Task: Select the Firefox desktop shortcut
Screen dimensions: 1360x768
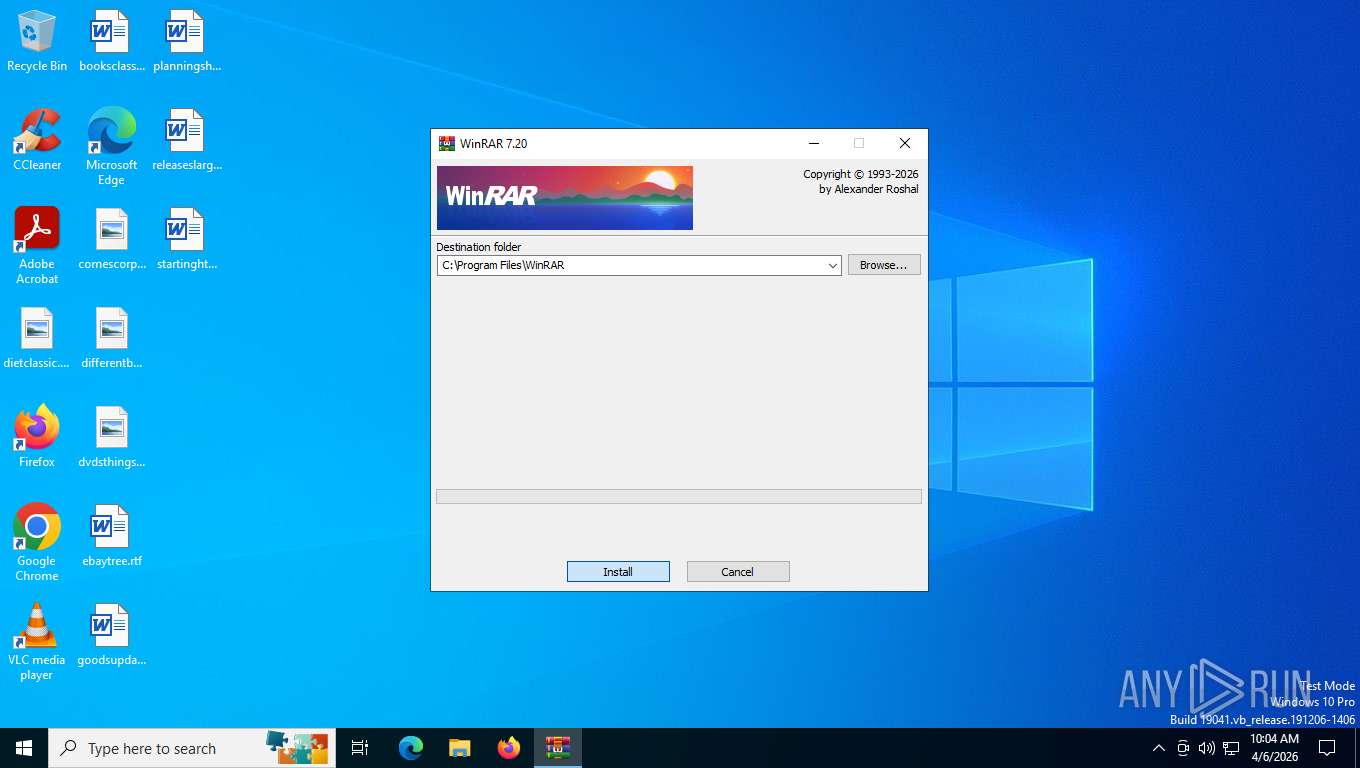Action: point(37,437)
